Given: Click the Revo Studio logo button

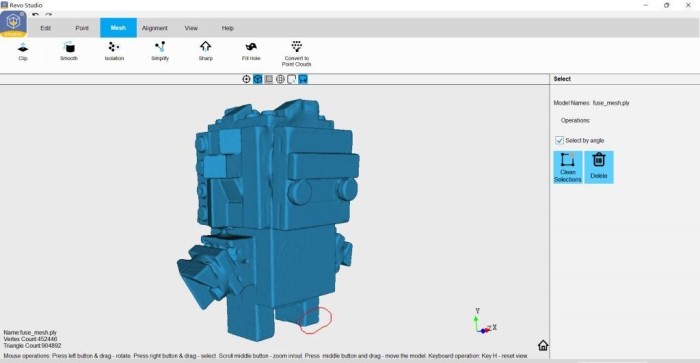Looking at the screenshot, I should 13,24.
